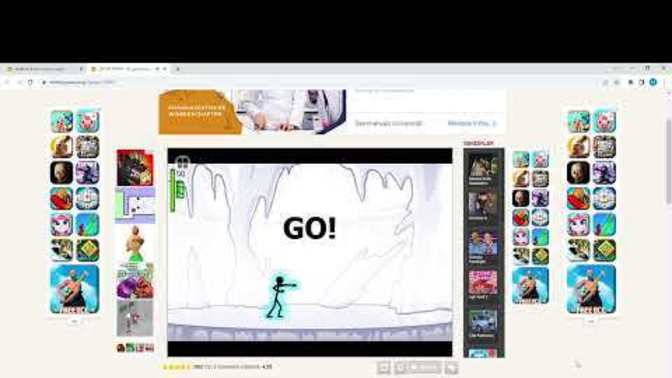Open the green diamond game tile in left sidebar

tap(88, 250)
